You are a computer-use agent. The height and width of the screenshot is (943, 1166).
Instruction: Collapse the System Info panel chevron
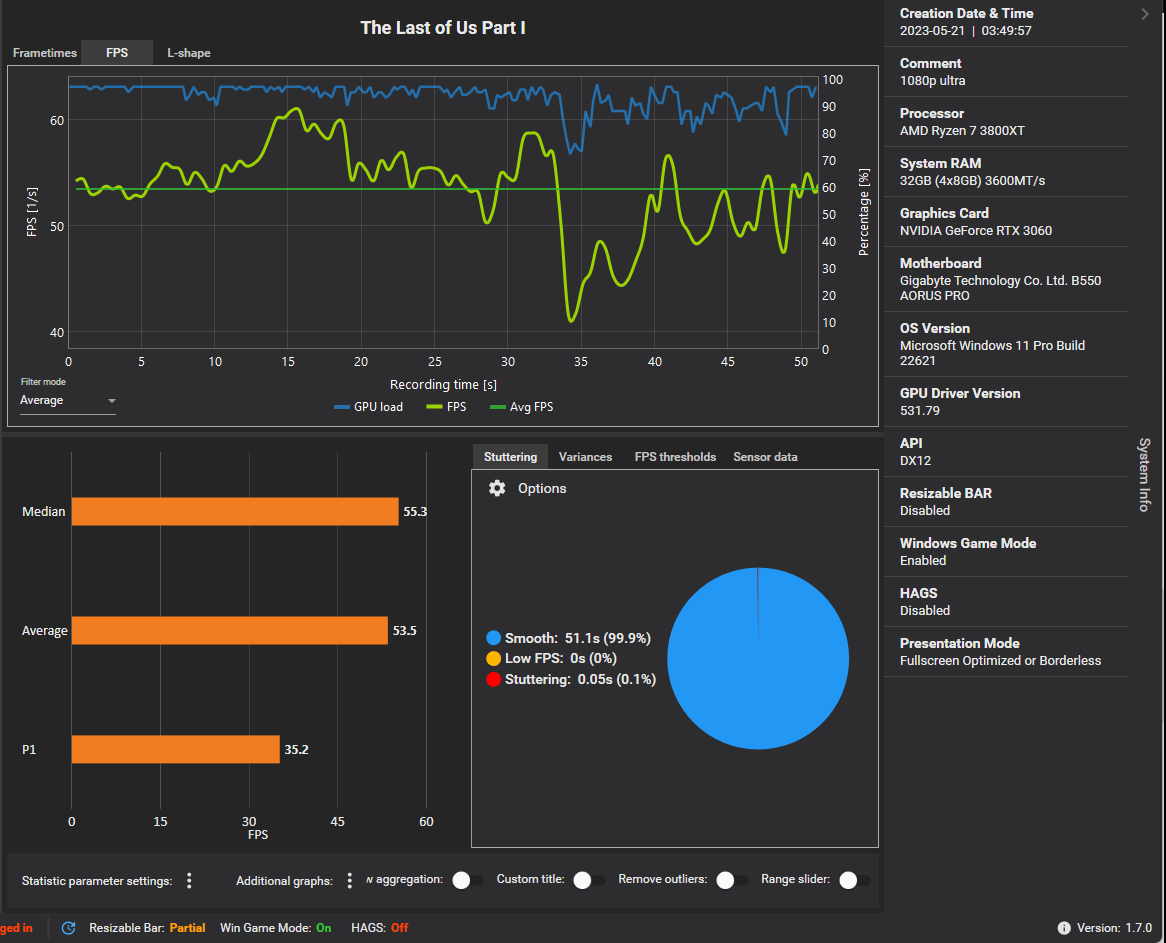(x=1144, y=14)
